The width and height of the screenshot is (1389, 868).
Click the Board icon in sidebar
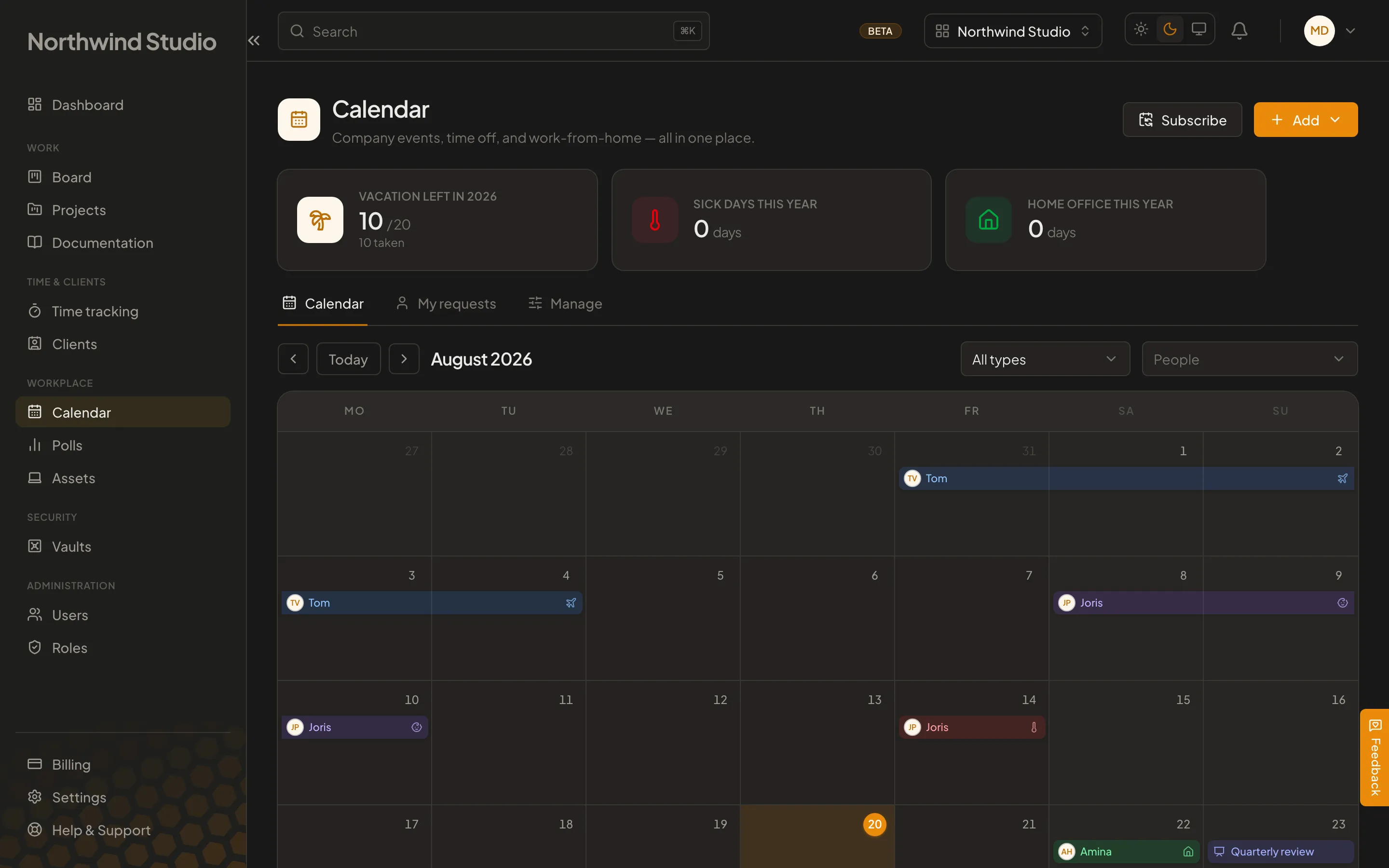[35, 177]
